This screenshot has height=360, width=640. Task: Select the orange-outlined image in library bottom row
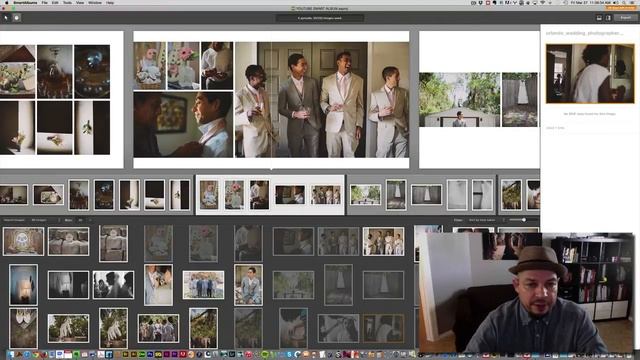click(x=383, y=328)
